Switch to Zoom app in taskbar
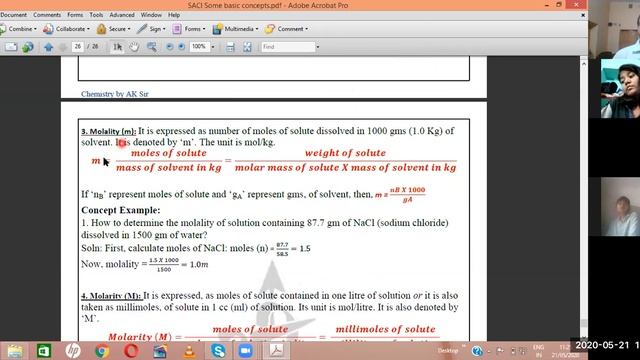This screenshot has width=640, height=360. (245, 351)
